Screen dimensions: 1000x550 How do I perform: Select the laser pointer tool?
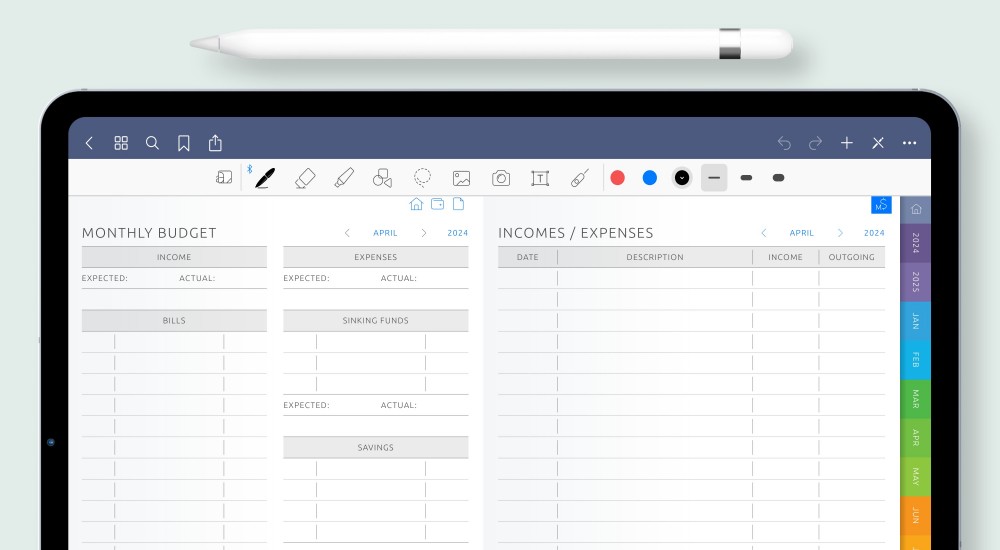click(579, 178)
